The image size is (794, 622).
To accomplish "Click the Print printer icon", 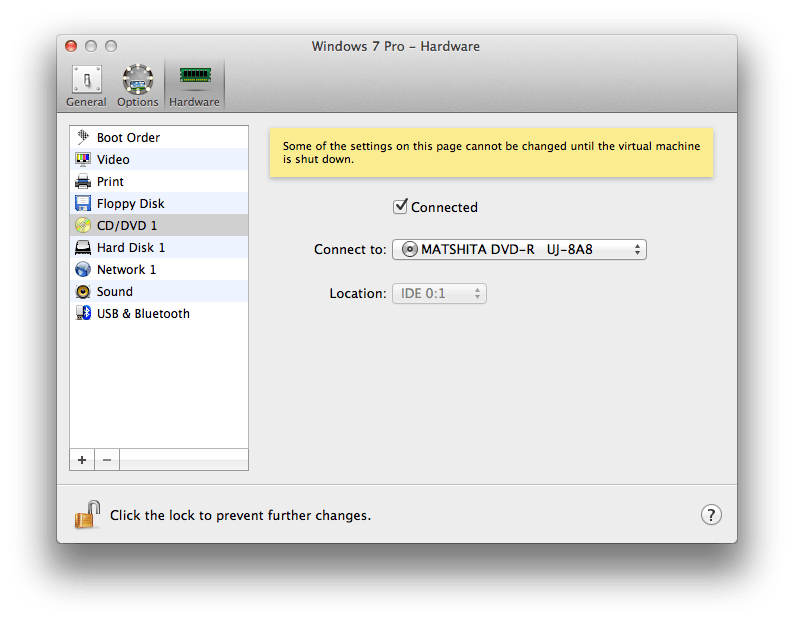I will (x=83, y=181).
